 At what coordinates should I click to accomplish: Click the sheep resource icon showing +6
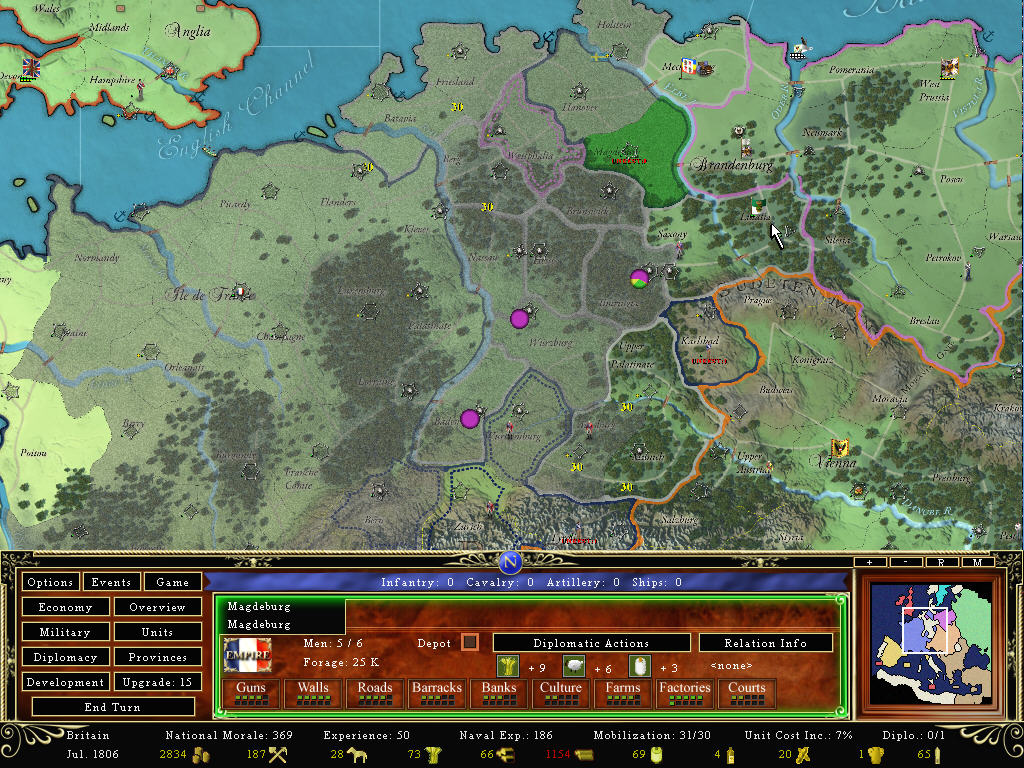pyautogui.click(x=573, y=666)
